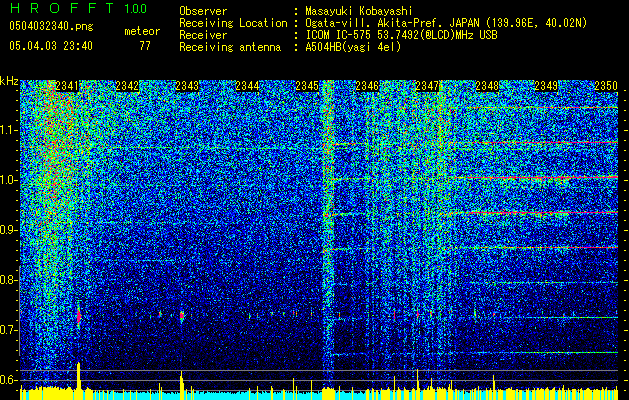Viewport: 629px width, 400px height.
Task: Click the 'Receiver' field label
Action: pos(203,35)
